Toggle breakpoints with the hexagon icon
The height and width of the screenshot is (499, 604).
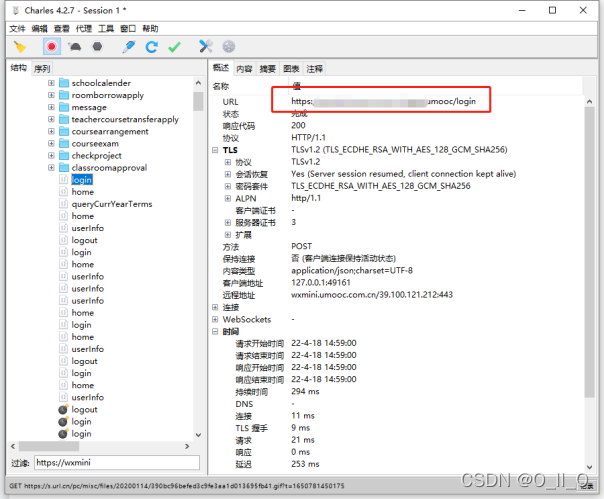coord(97,47)
